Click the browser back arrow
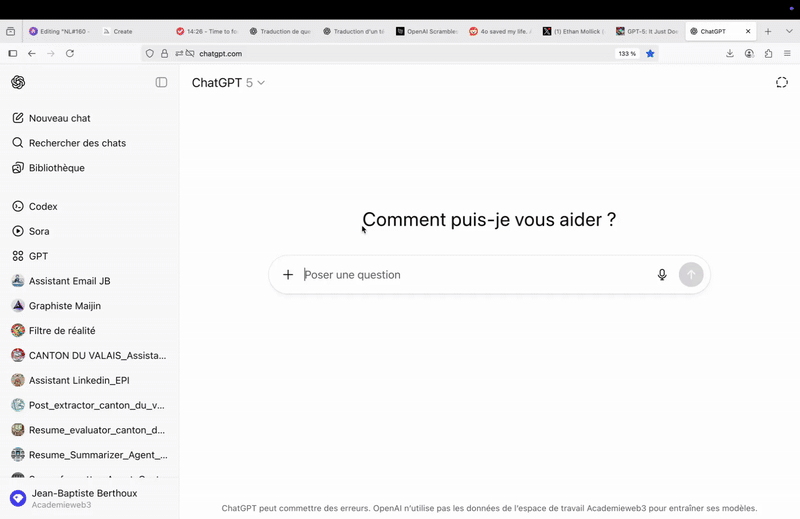 pyautogui.click(x=32, y=53)
